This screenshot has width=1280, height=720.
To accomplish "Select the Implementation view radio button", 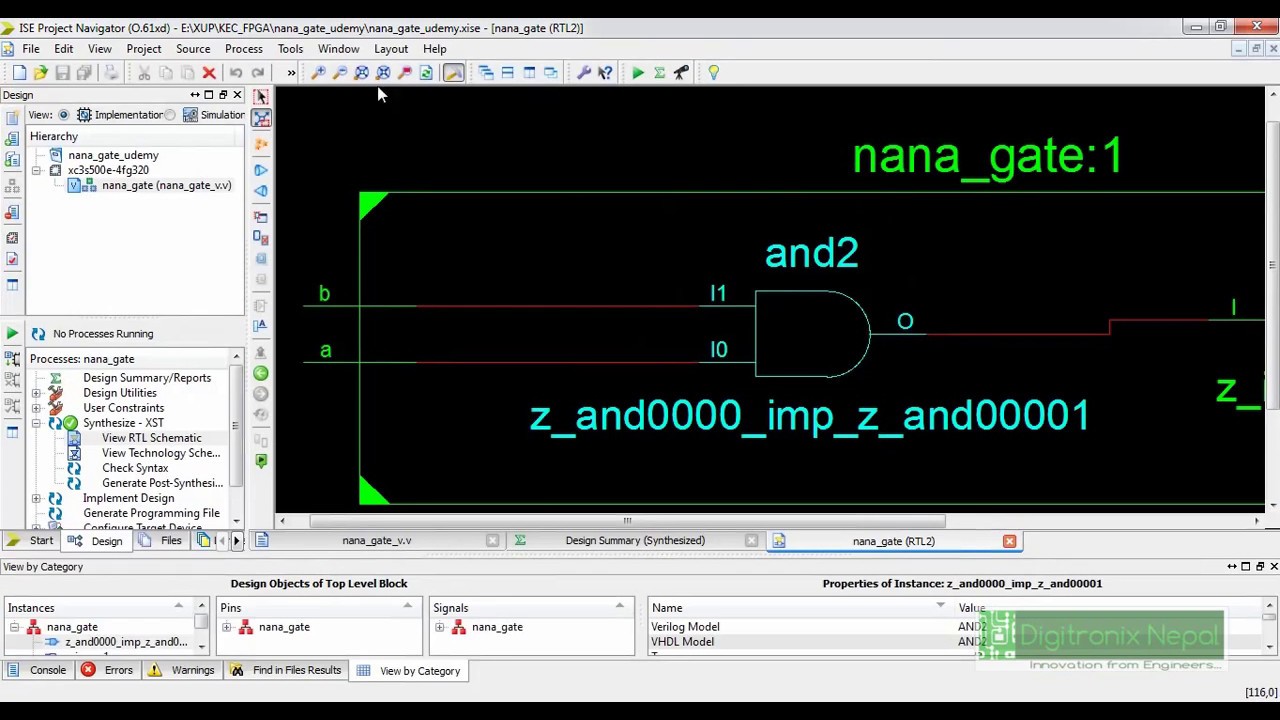I will point(63,115).
